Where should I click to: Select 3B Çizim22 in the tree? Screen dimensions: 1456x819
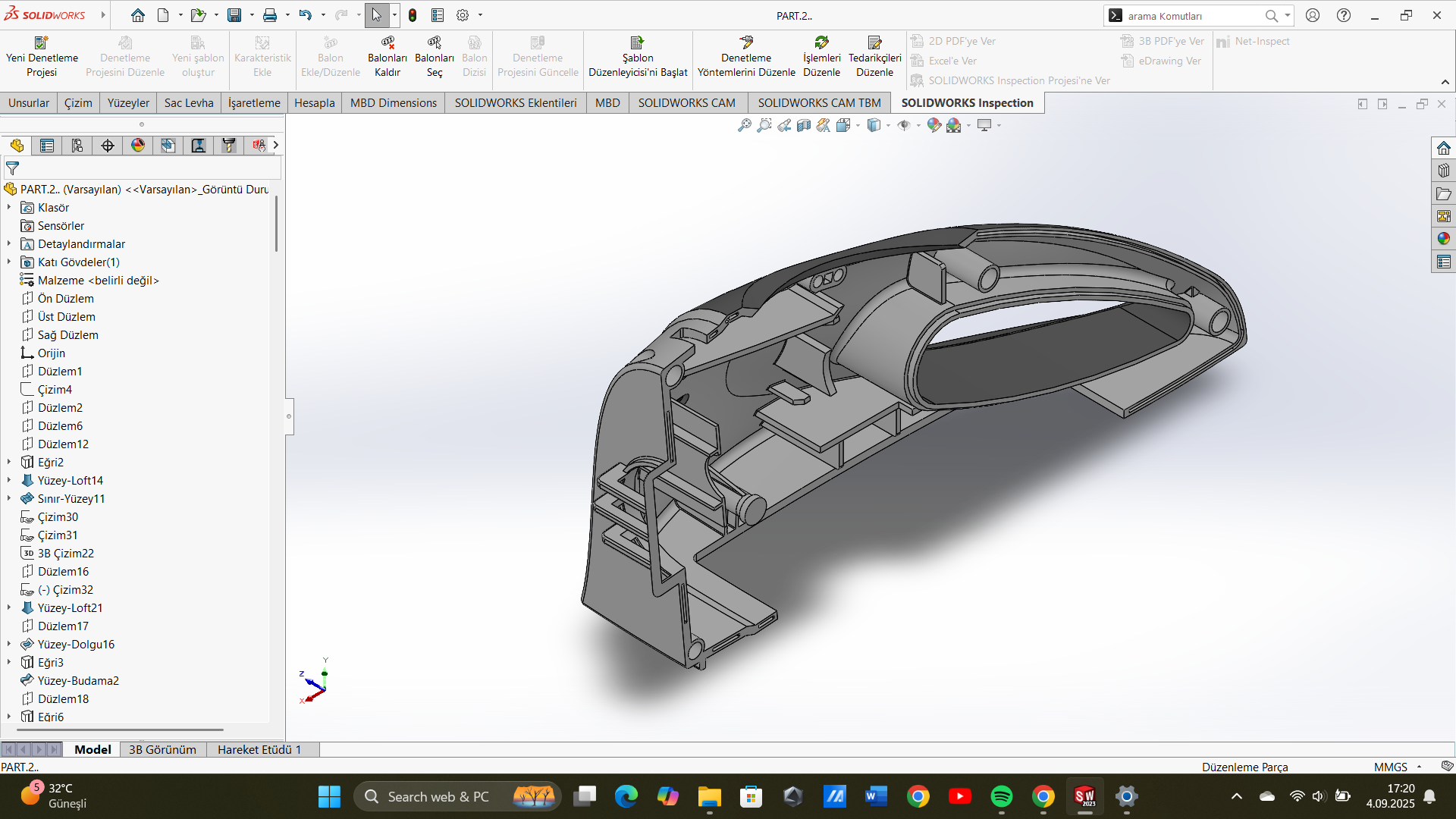[66, 554]
